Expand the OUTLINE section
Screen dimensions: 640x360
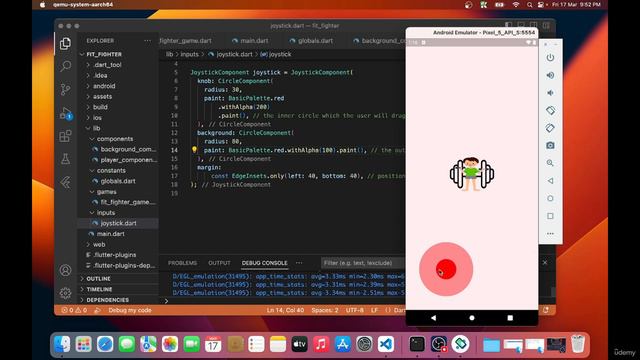pos(98,278)
